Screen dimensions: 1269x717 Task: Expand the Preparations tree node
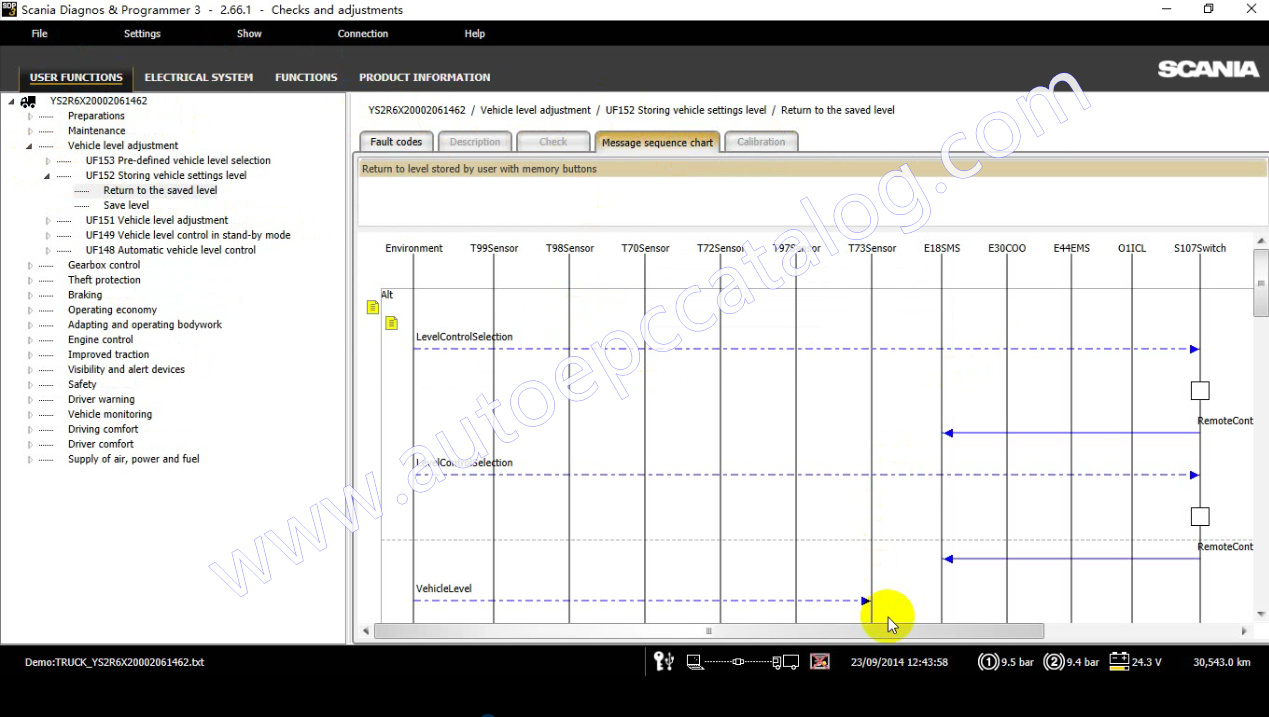point(30,116)
